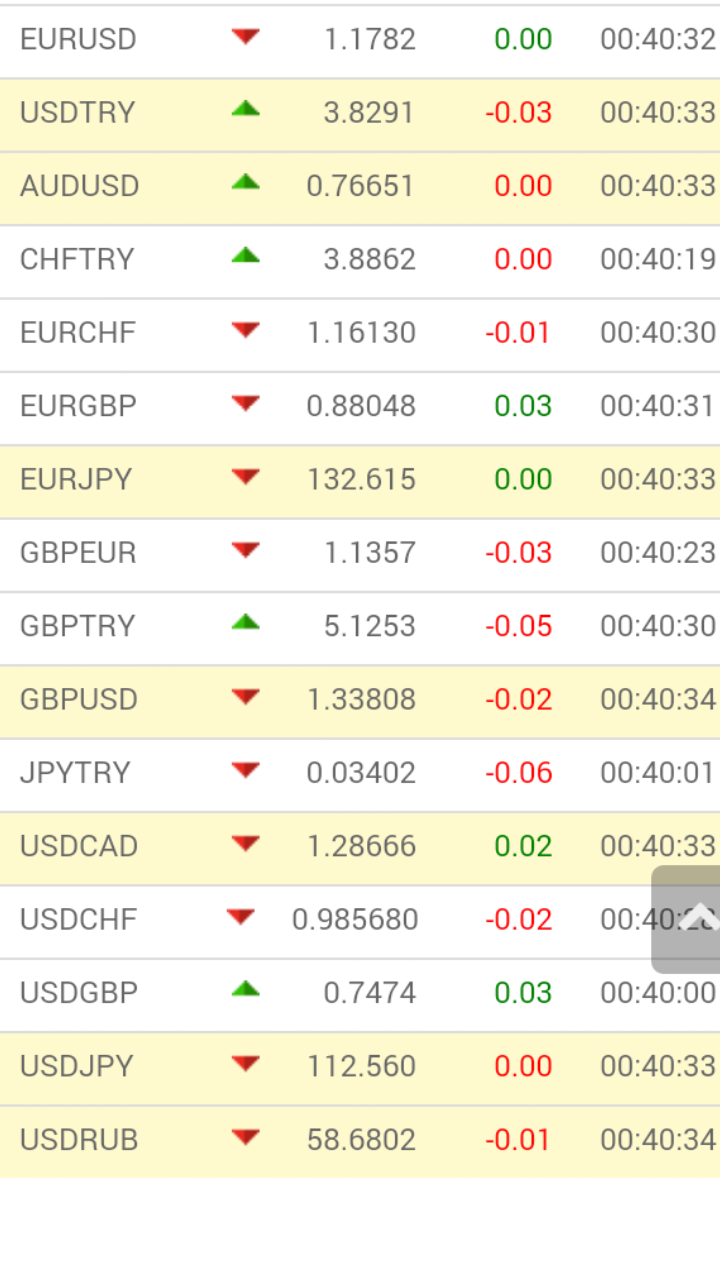Viewport: 720px width, 1280px height.
Task: Click the EURCHF price 1.16130
Action: pyautogui.click(x=361, y=333)
